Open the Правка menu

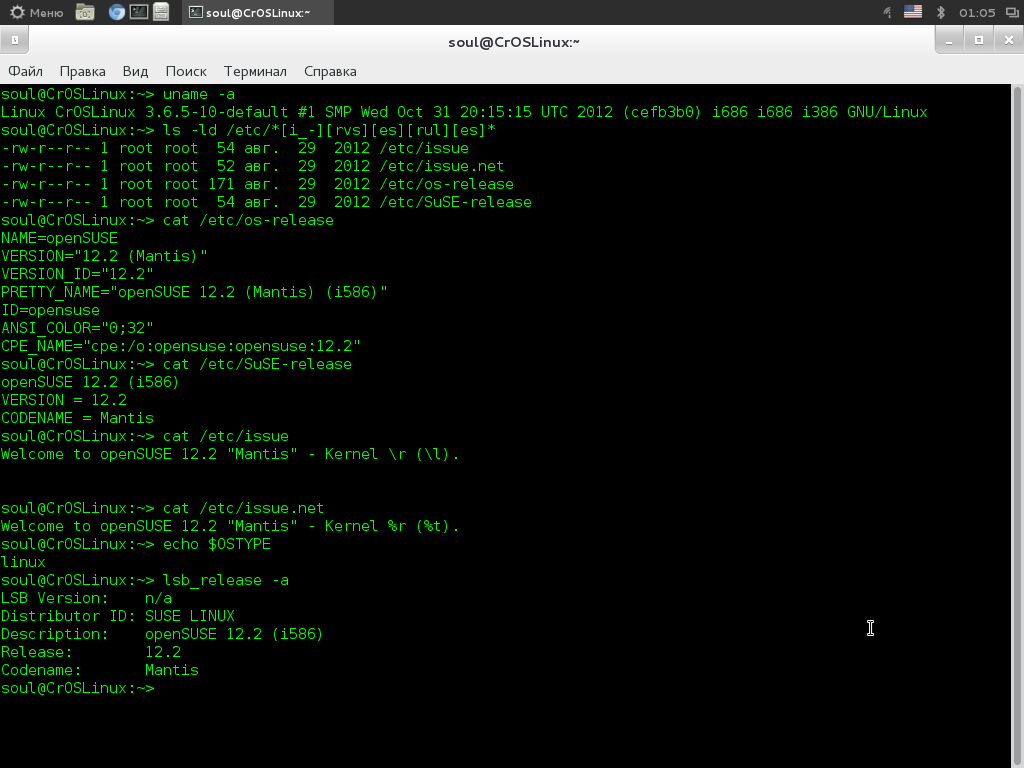(x=82, y=71)
